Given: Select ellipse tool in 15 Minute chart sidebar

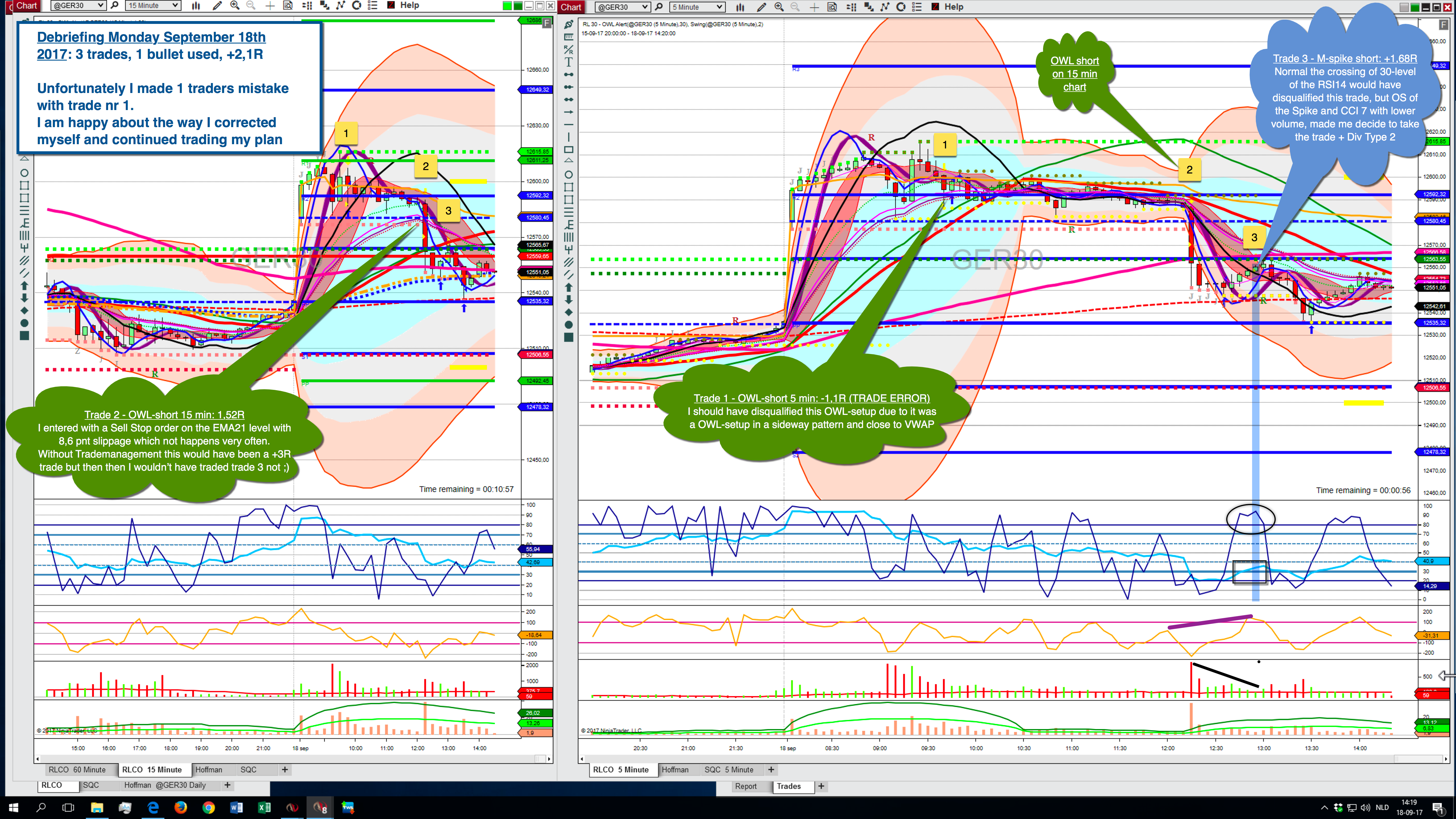Looking at the screenshot, I should point(24,173).
